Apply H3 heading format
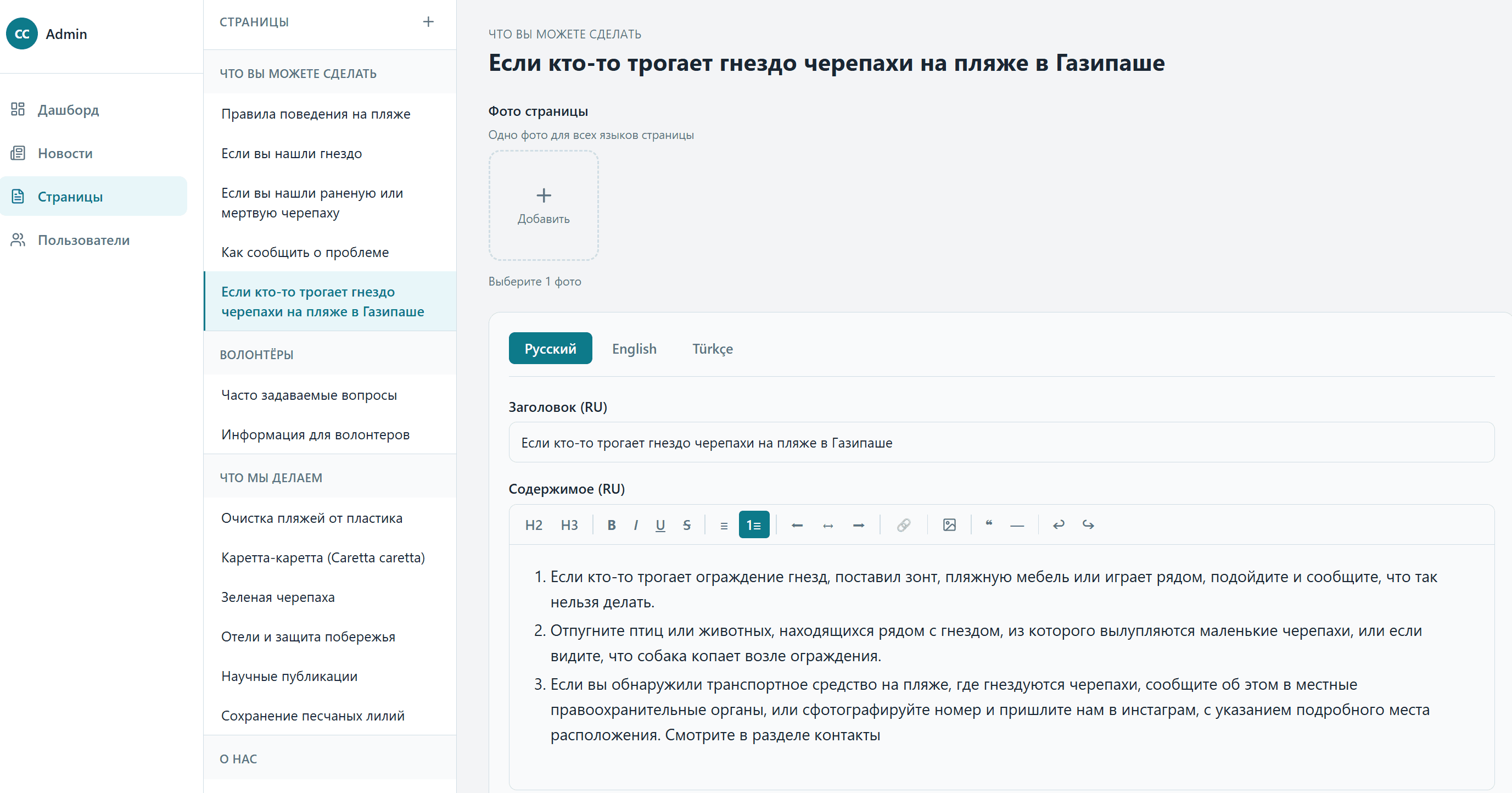Viewport: 1512px width, 793px height. [x=569, y=525]
